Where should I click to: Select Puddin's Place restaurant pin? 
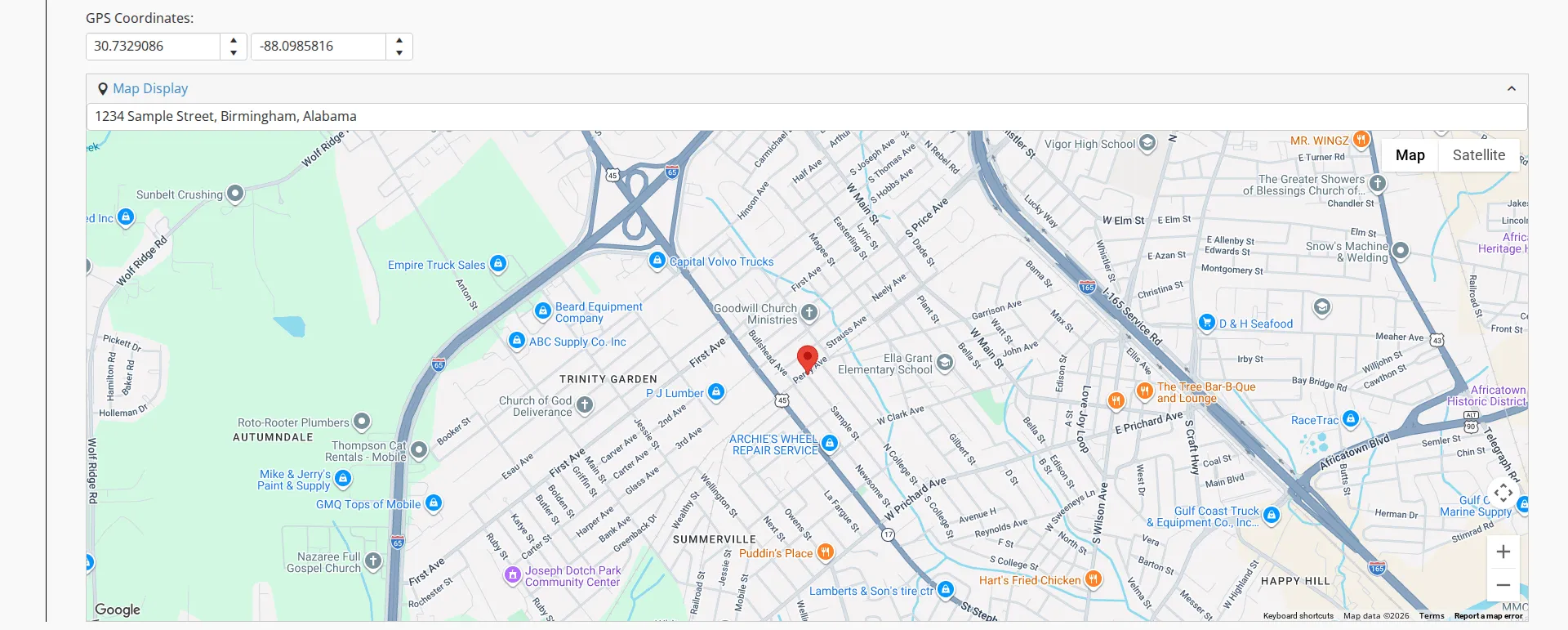click(x=826, y=552)
